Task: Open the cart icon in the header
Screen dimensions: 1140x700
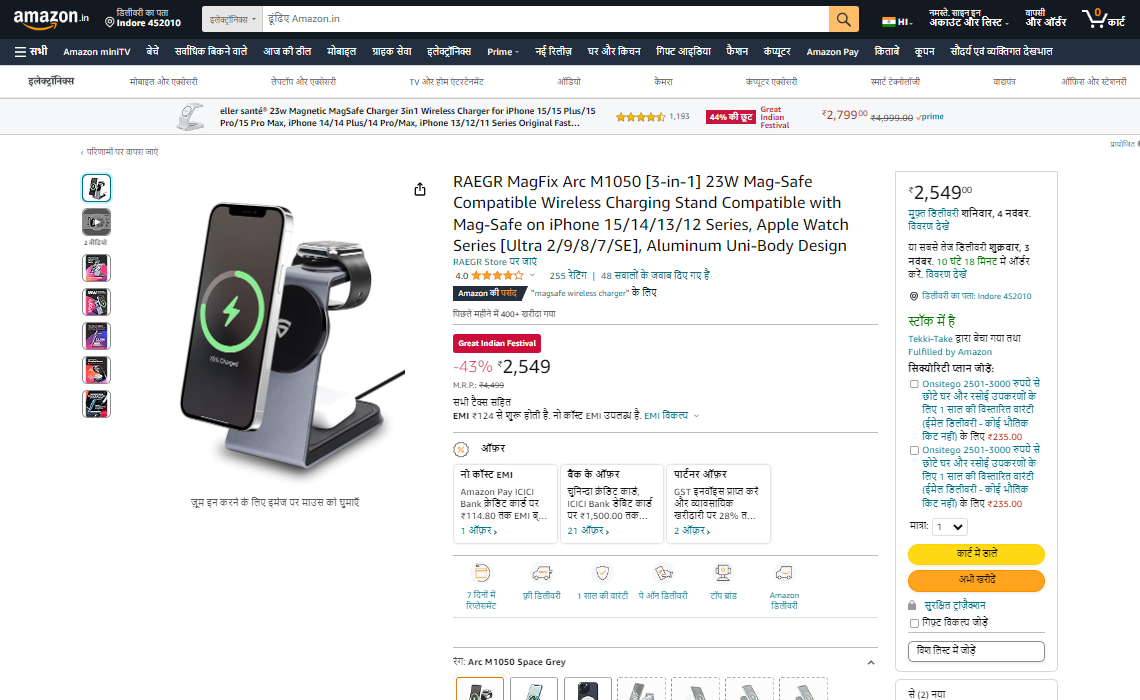Action: [x=1103, y=19]
